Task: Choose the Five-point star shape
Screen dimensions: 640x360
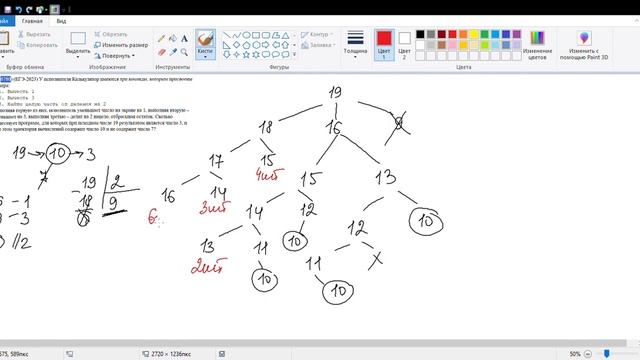Action: tap(246, 54)
